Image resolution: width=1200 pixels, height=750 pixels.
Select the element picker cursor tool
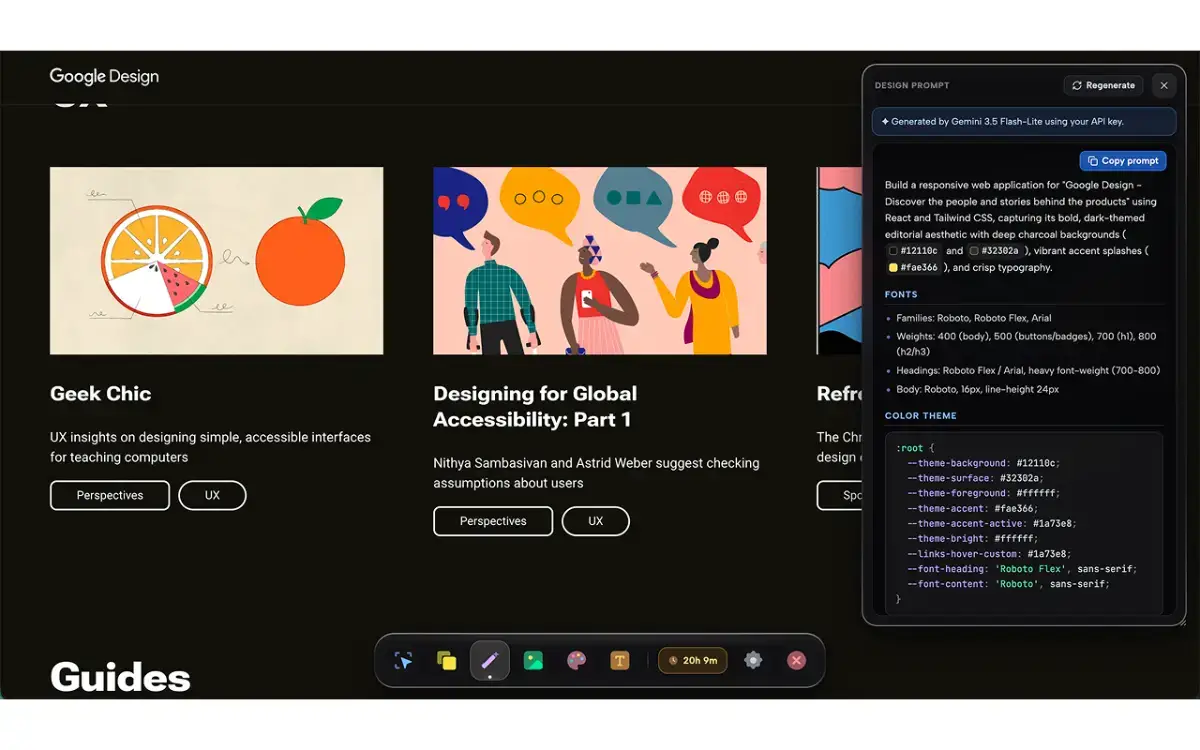pos(403,661)
